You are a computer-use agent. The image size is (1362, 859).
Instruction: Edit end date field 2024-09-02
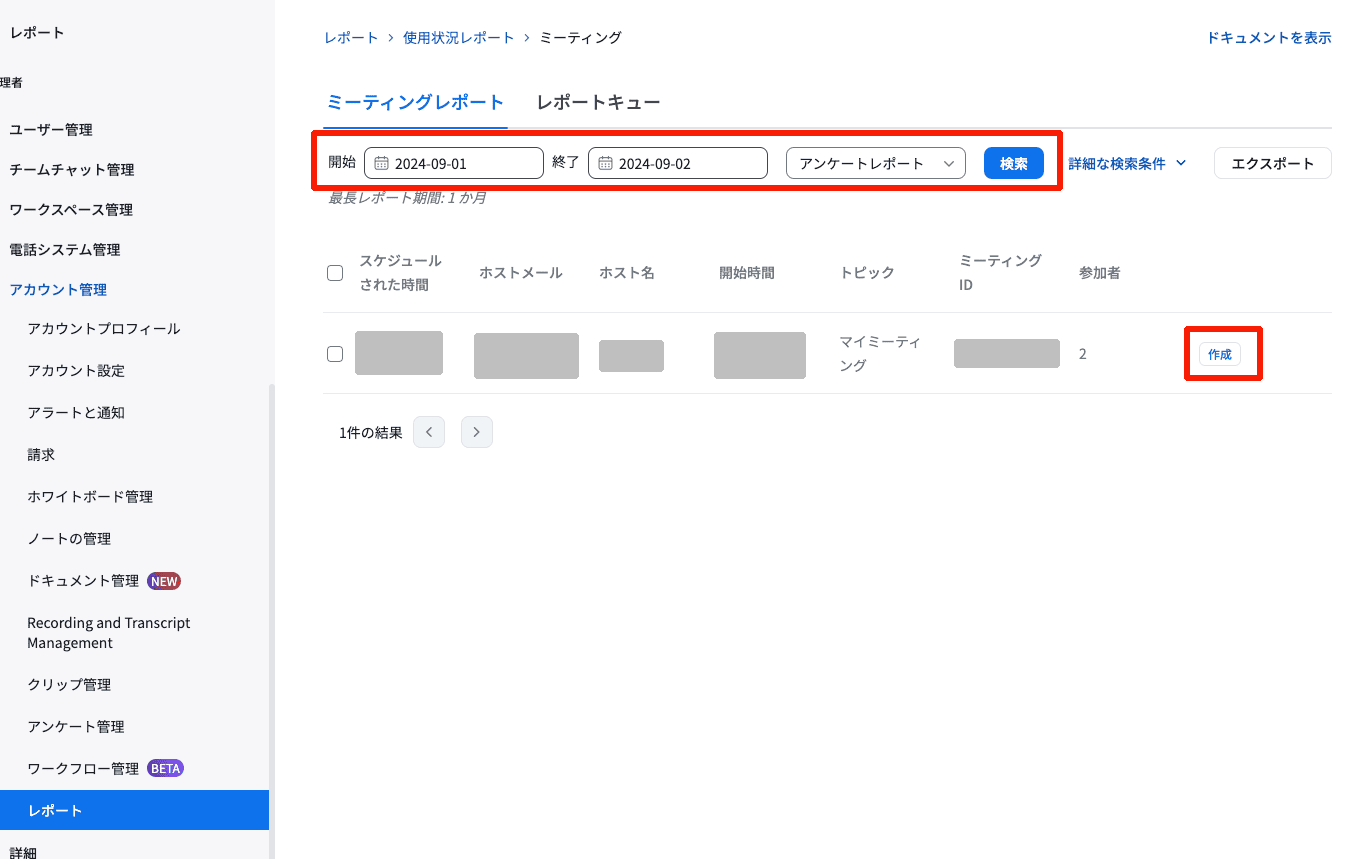pos(678,163)
